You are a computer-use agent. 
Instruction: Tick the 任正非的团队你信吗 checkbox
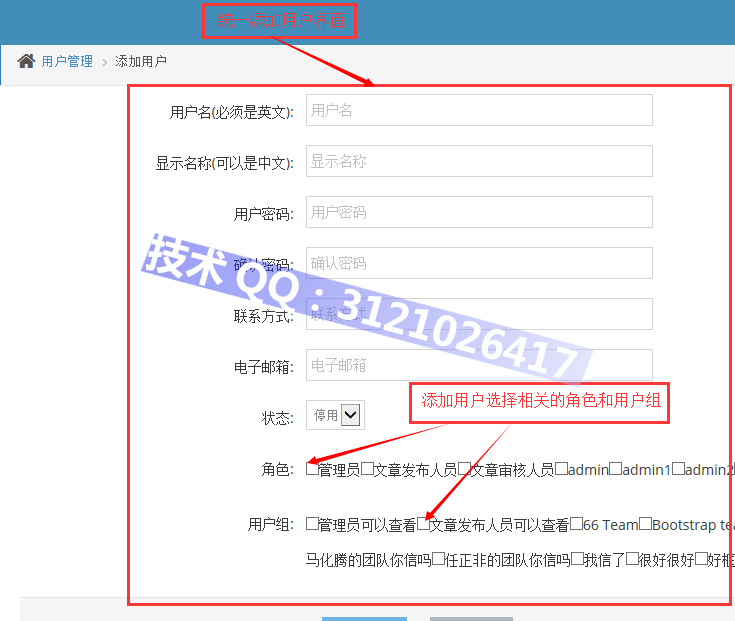(438, 559)
